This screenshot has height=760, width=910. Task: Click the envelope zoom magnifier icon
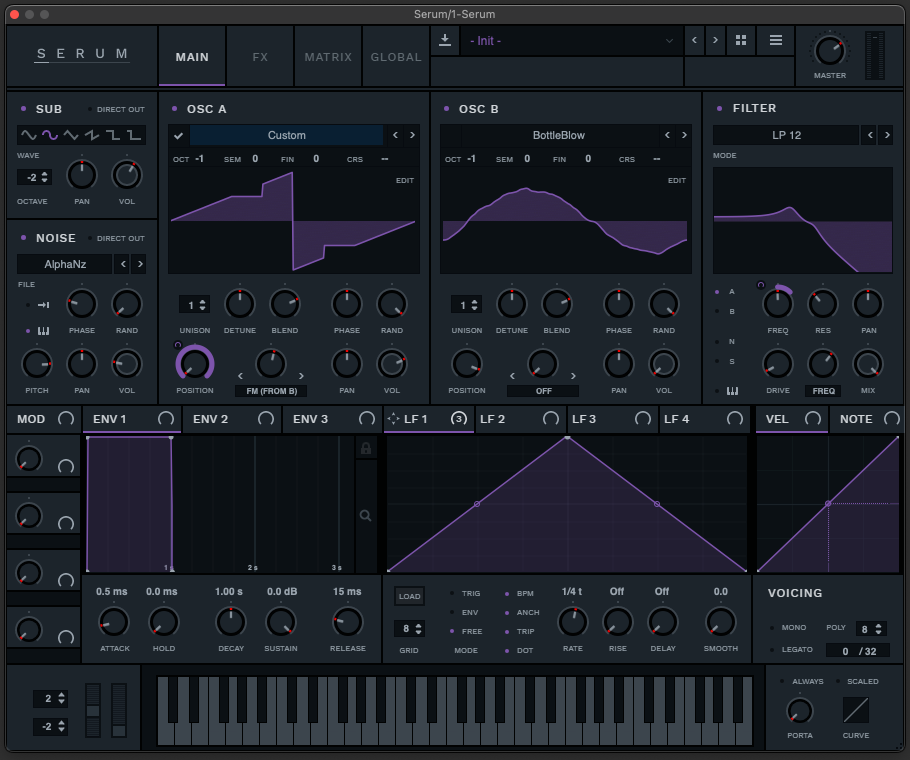click(365, 515)
